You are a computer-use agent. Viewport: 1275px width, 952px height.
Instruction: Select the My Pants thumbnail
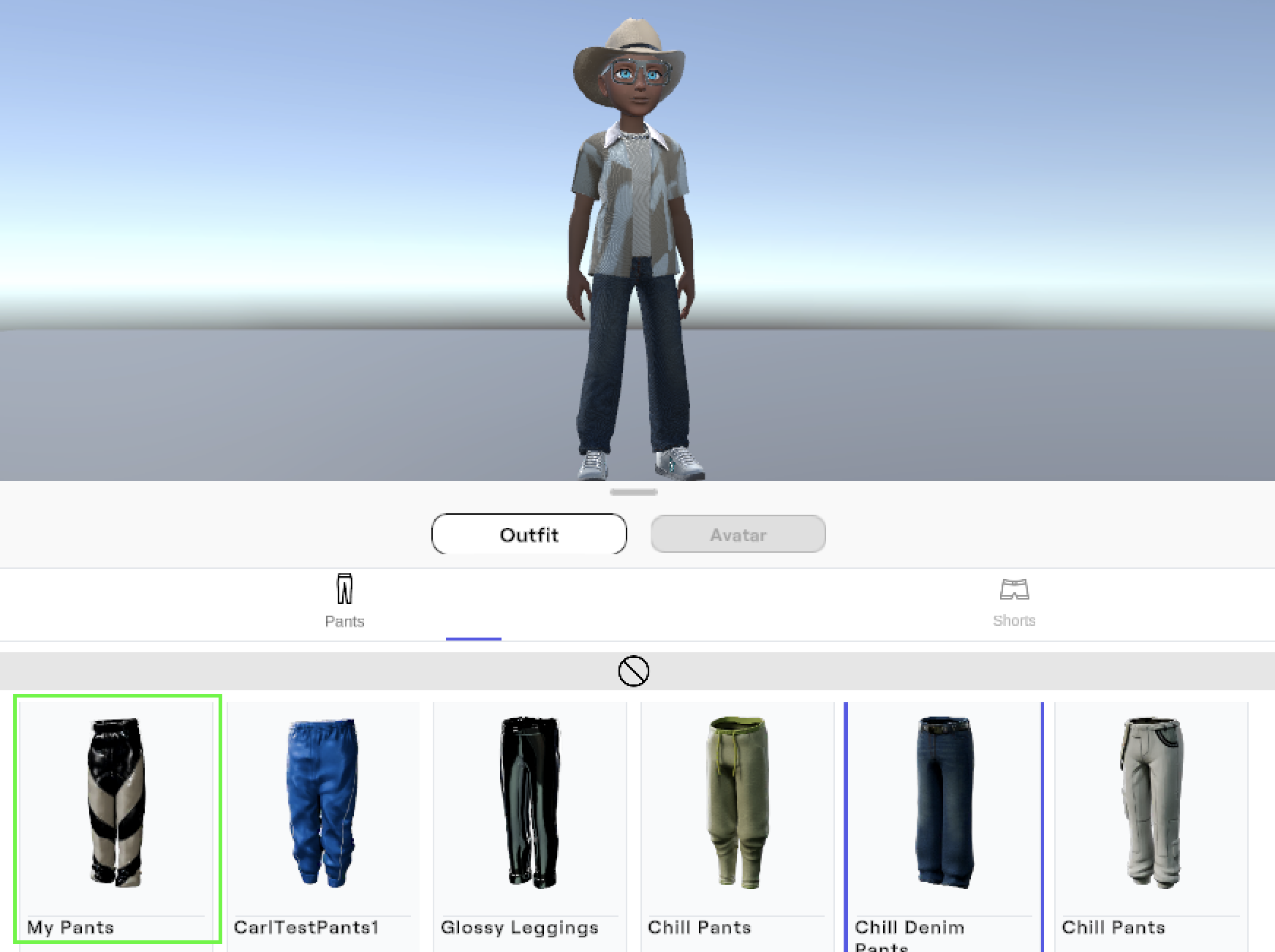pyautogui.click(x=117, y=804)
